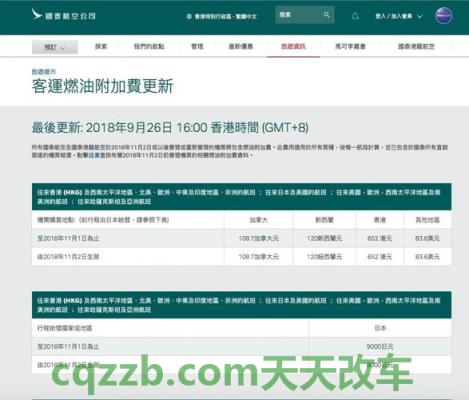
Task: Click 至2018年11月1日為止 row label in first table
Action: 68,238
